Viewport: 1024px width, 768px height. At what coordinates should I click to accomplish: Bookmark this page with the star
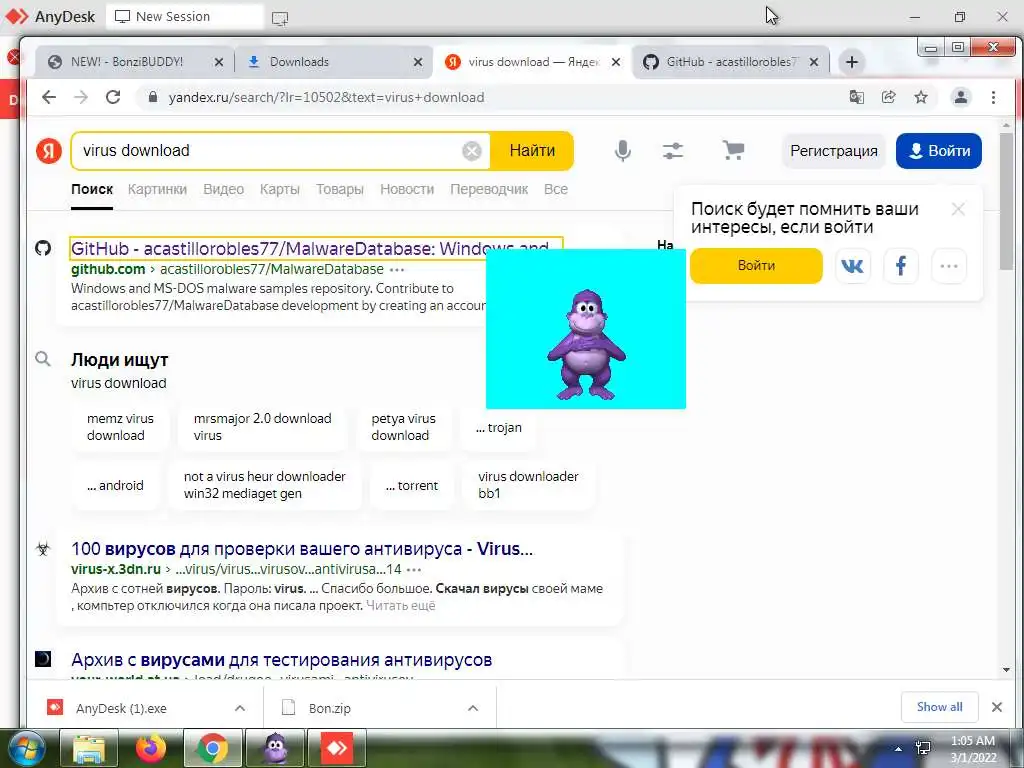click(921, 97)
